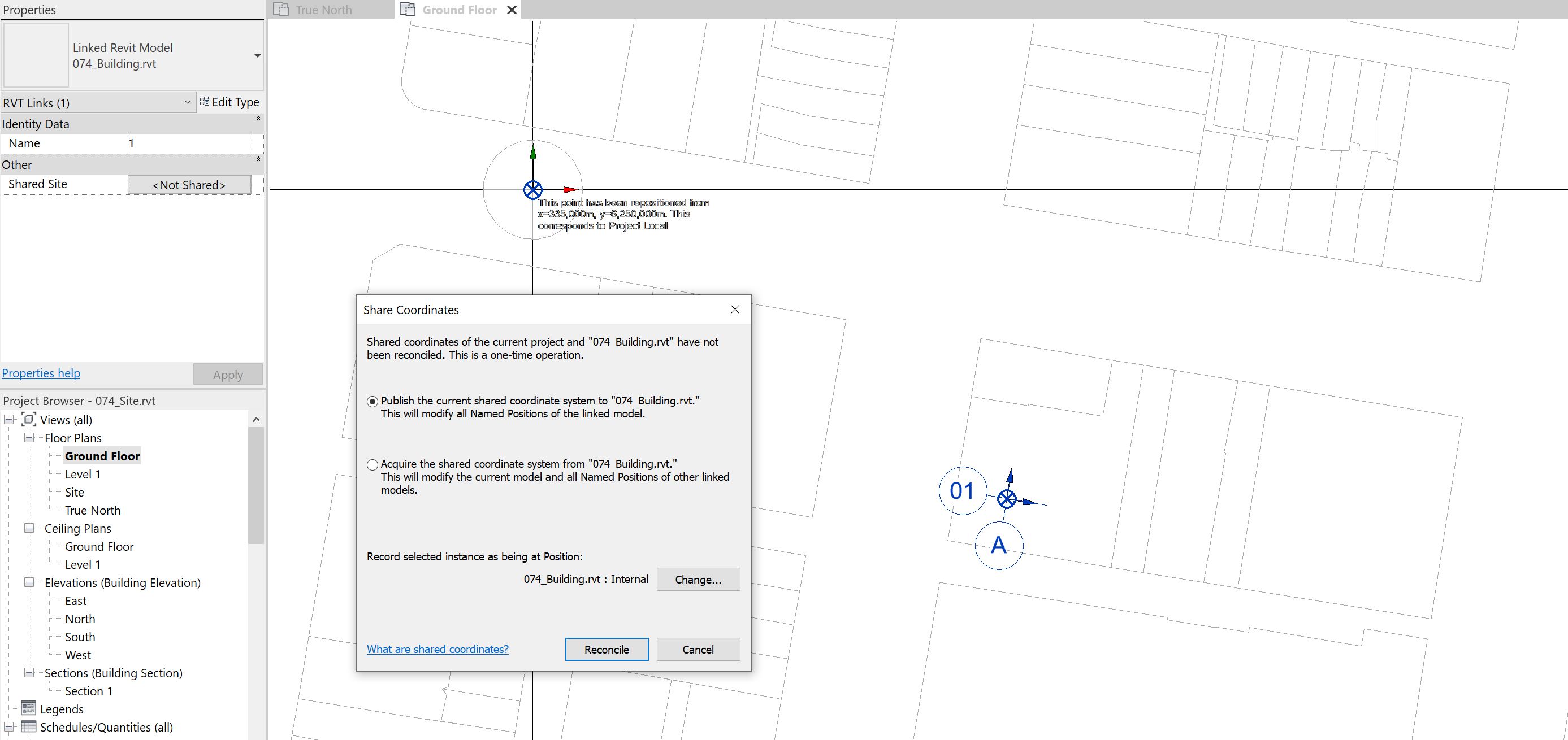Screen dimensions: 1568x740
Task: Click the Edit Type icon
Action: (205, 102)
